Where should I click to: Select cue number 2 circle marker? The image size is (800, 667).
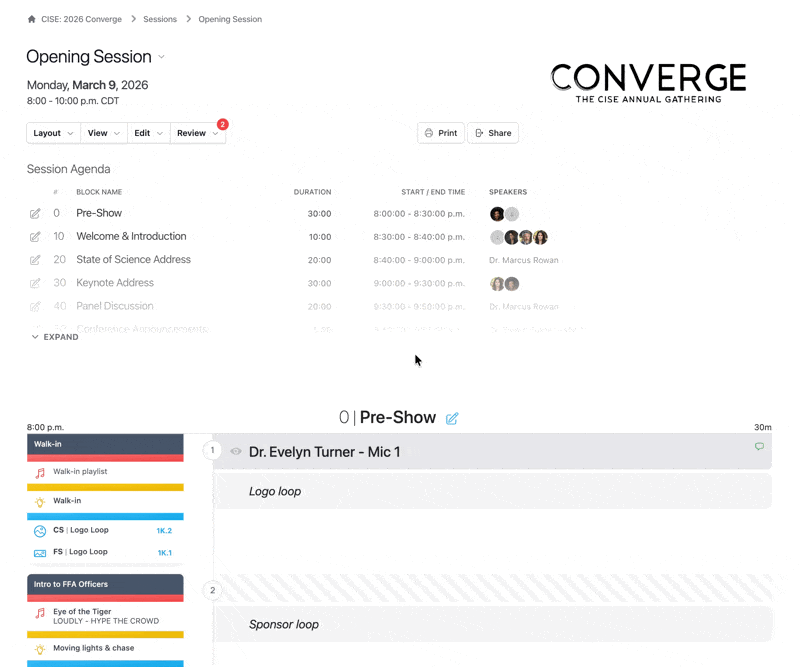coord(212,590)
